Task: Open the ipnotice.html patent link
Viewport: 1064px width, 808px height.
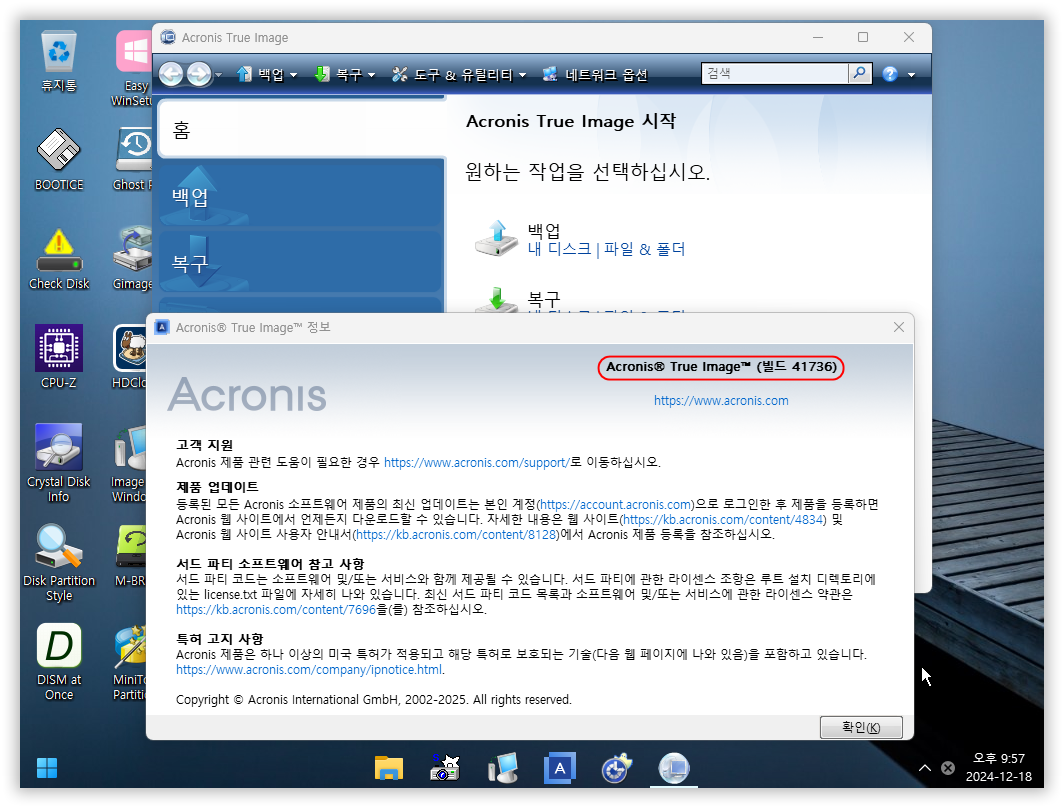Action: click(x=309, y=670)
